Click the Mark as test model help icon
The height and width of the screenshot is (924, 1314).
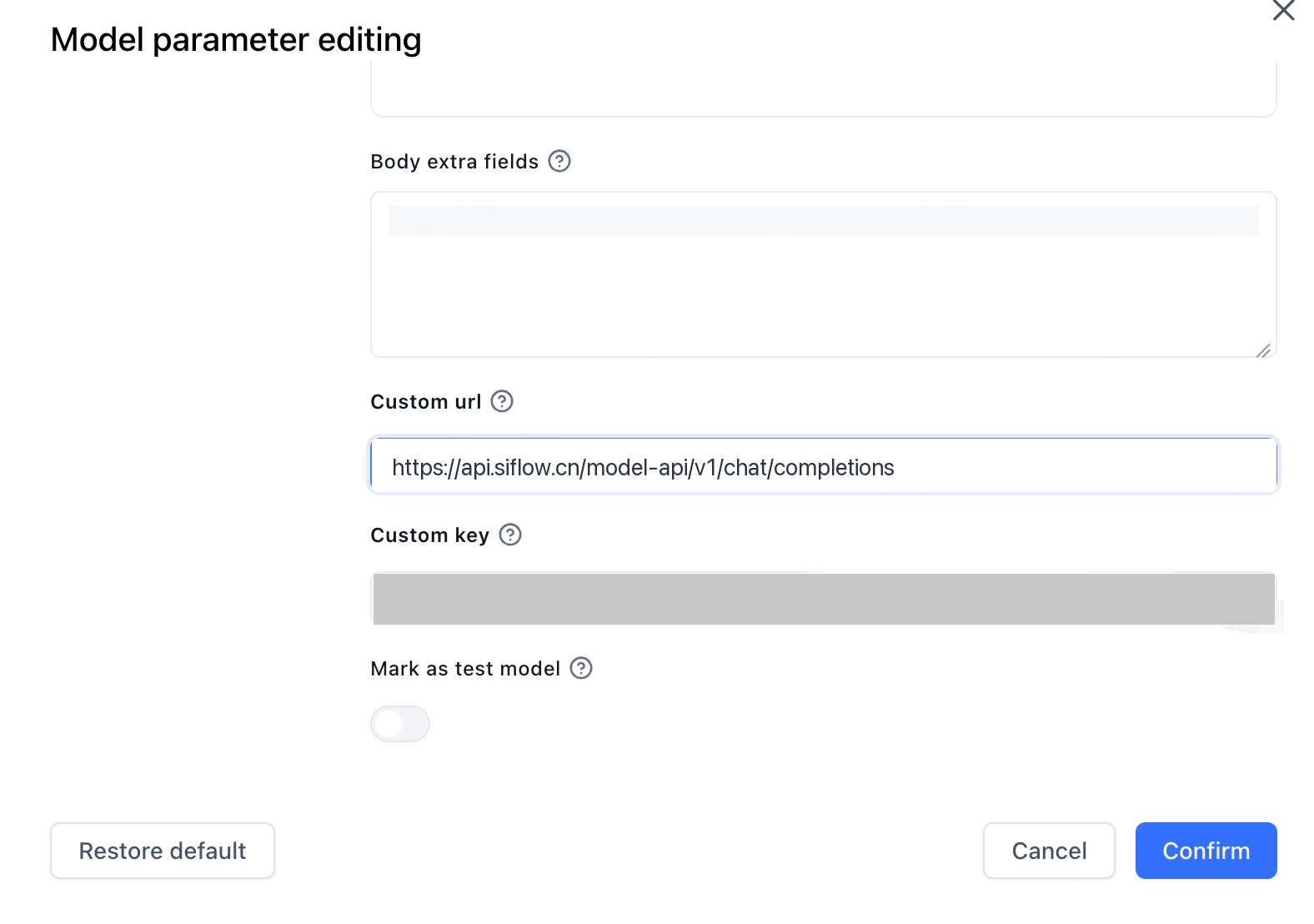tap(581, 668)
